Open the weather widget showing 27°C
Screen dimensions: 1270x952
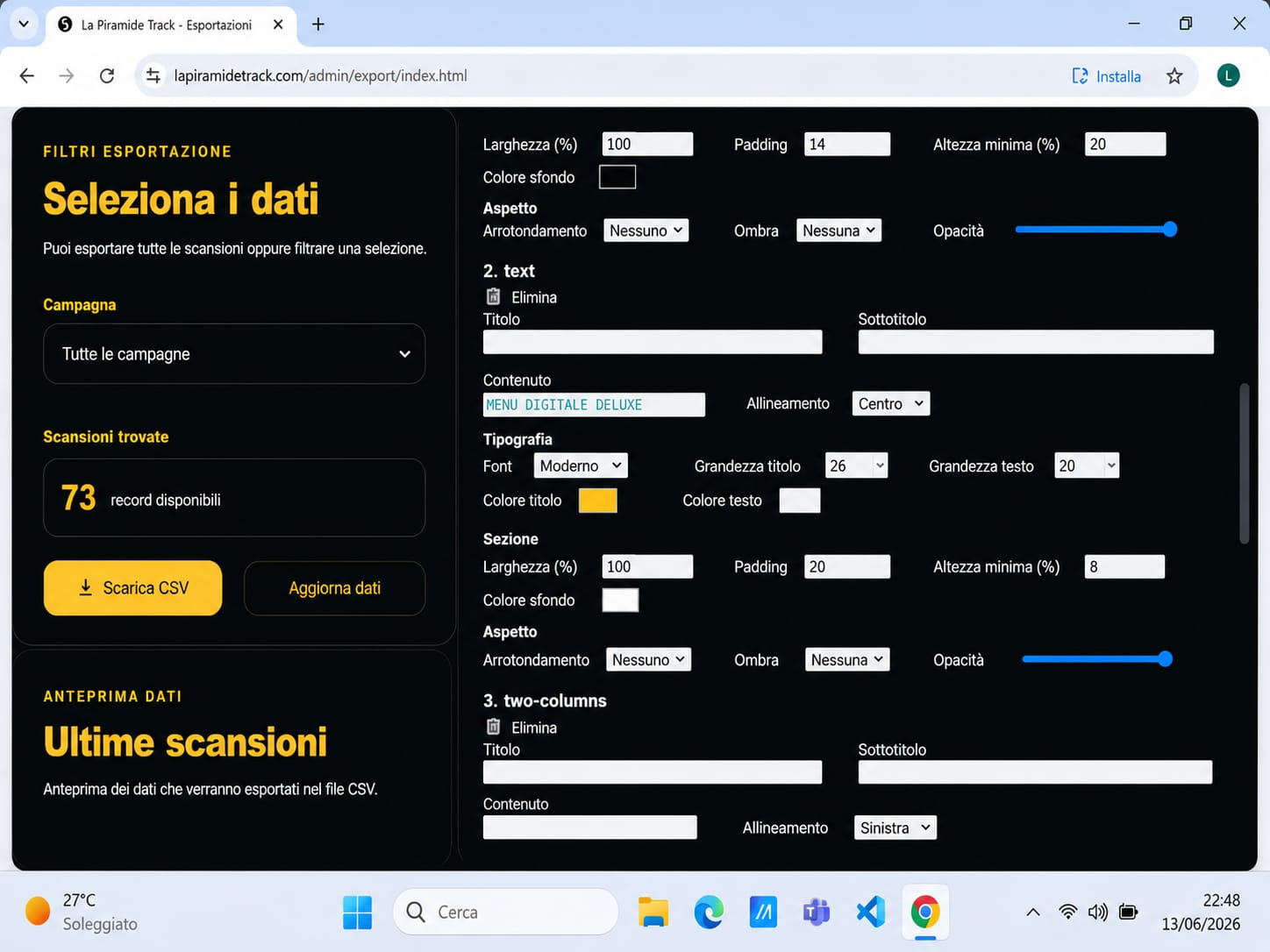click(x=82, y=913)
